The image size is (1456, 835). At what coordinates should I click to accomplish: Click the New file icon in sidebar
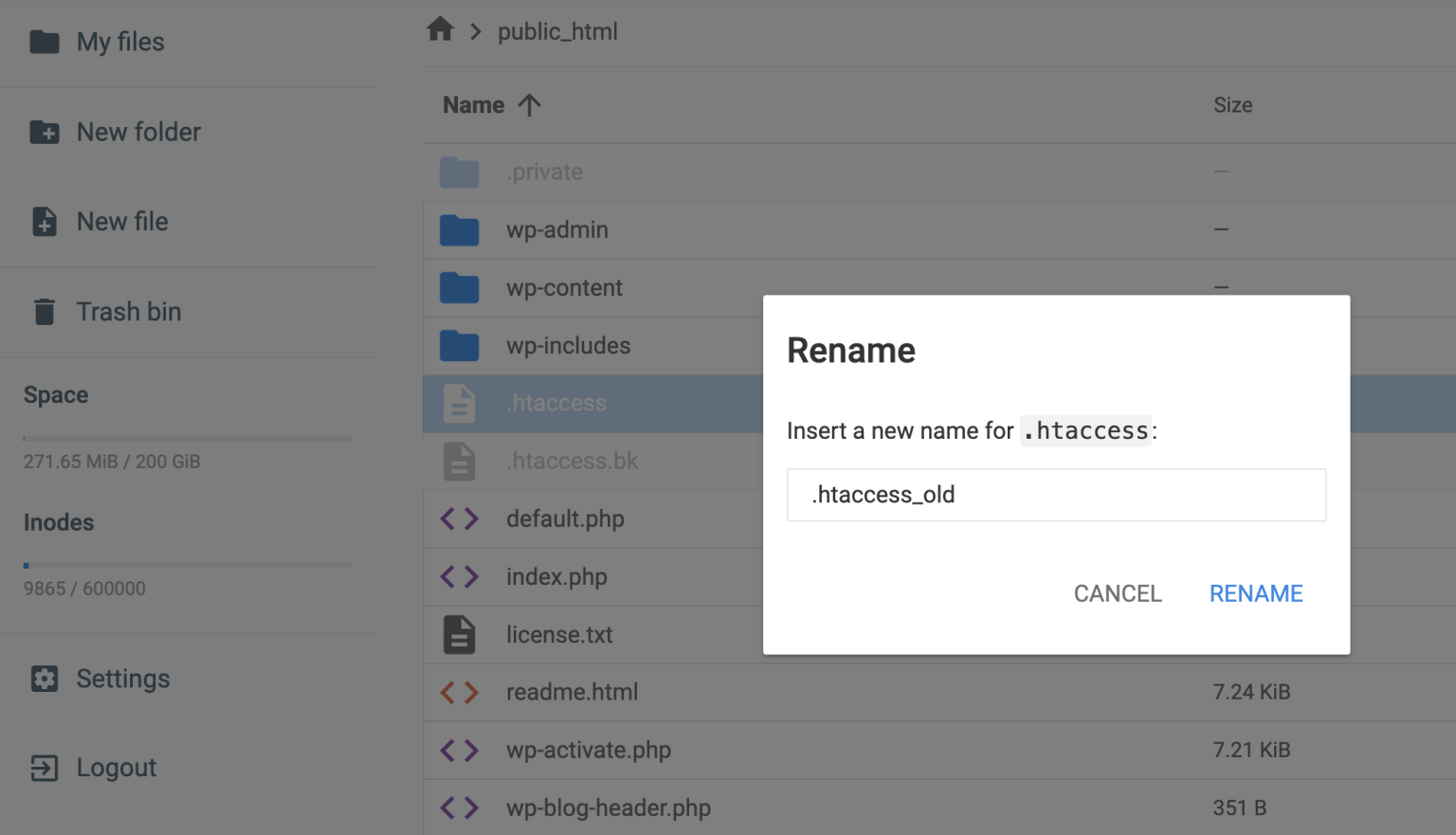[45, 221]
